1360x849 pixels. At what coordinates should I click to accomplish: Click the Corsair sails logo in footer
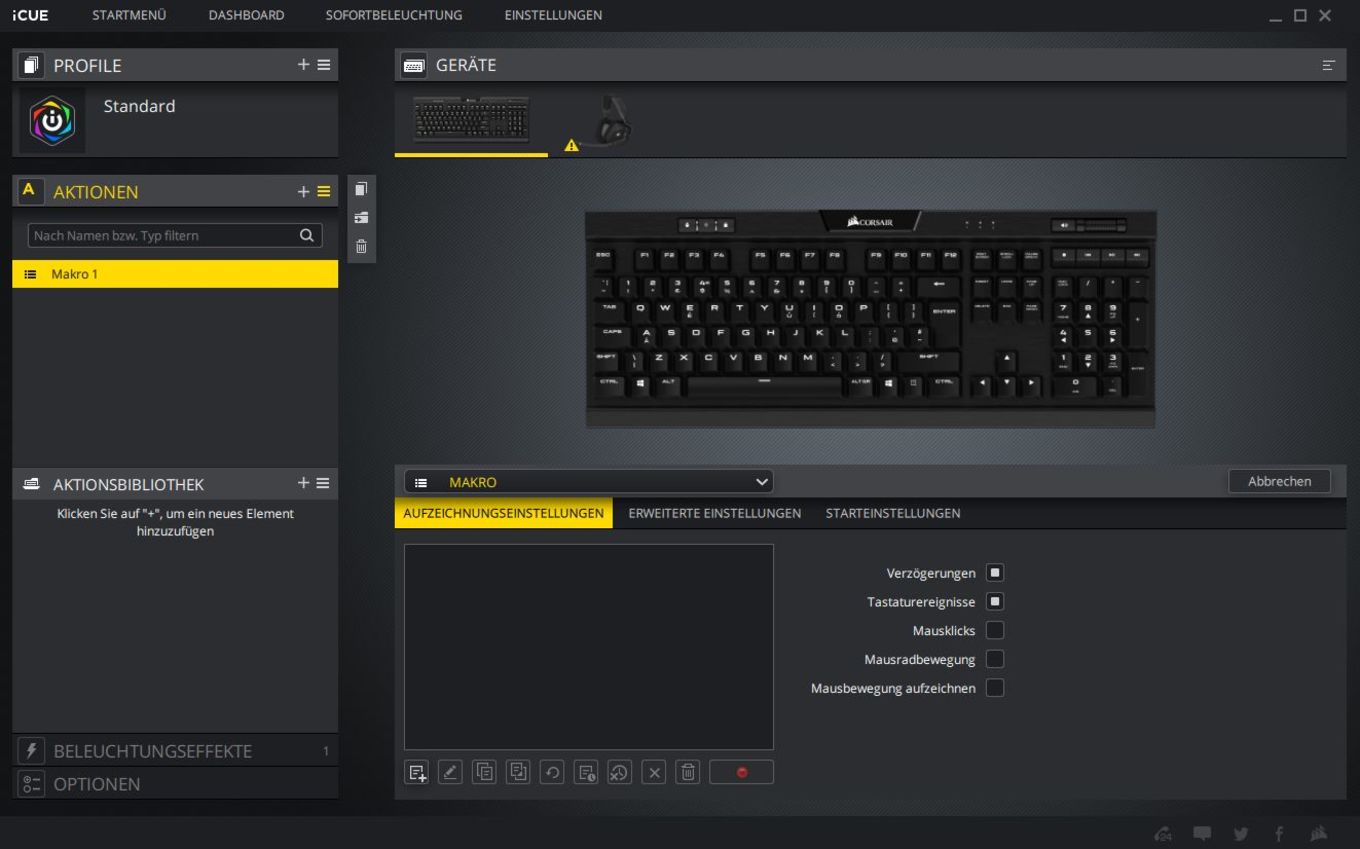[x=1319, y=833]
